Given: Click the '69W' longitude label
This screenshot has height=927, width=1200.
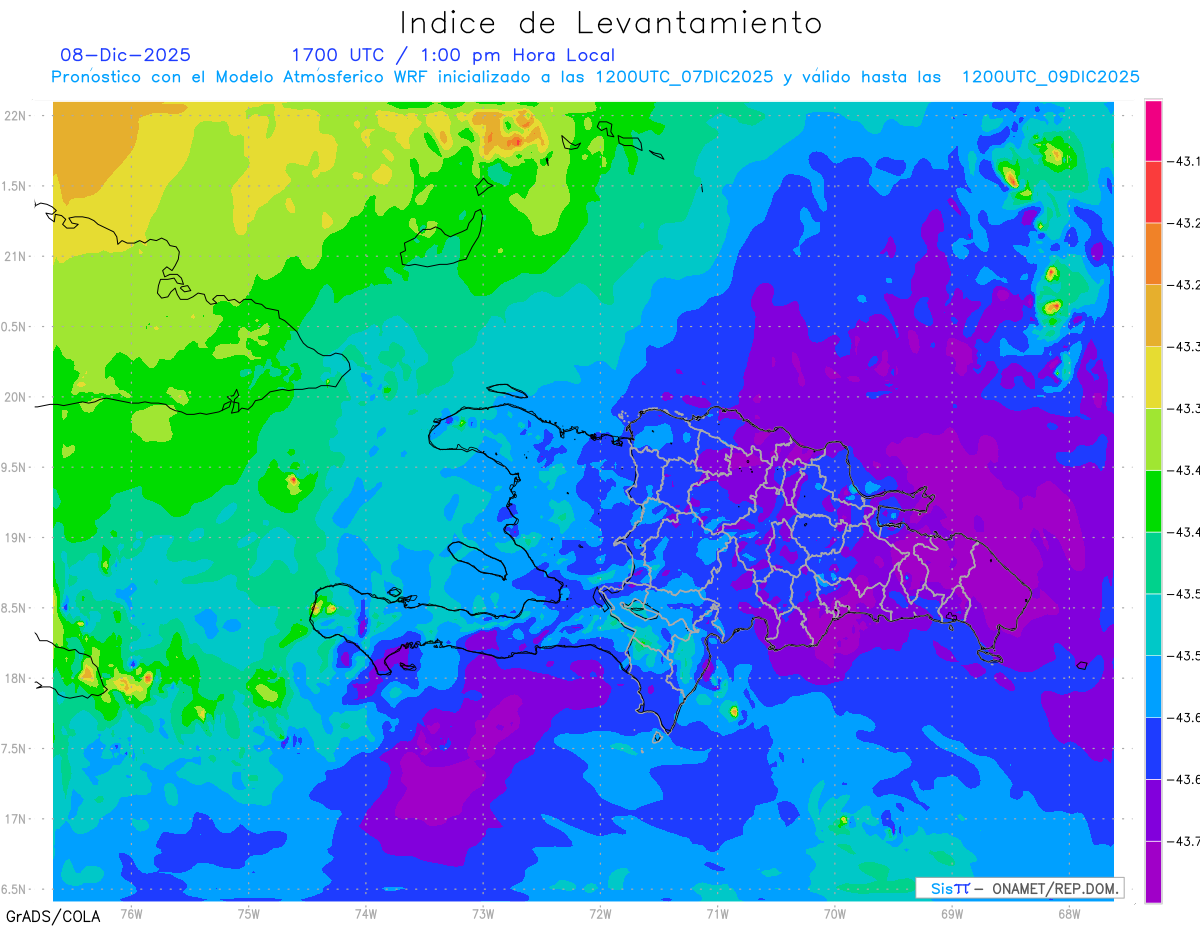Looking at the screenshot, I should tap(952, 913).
